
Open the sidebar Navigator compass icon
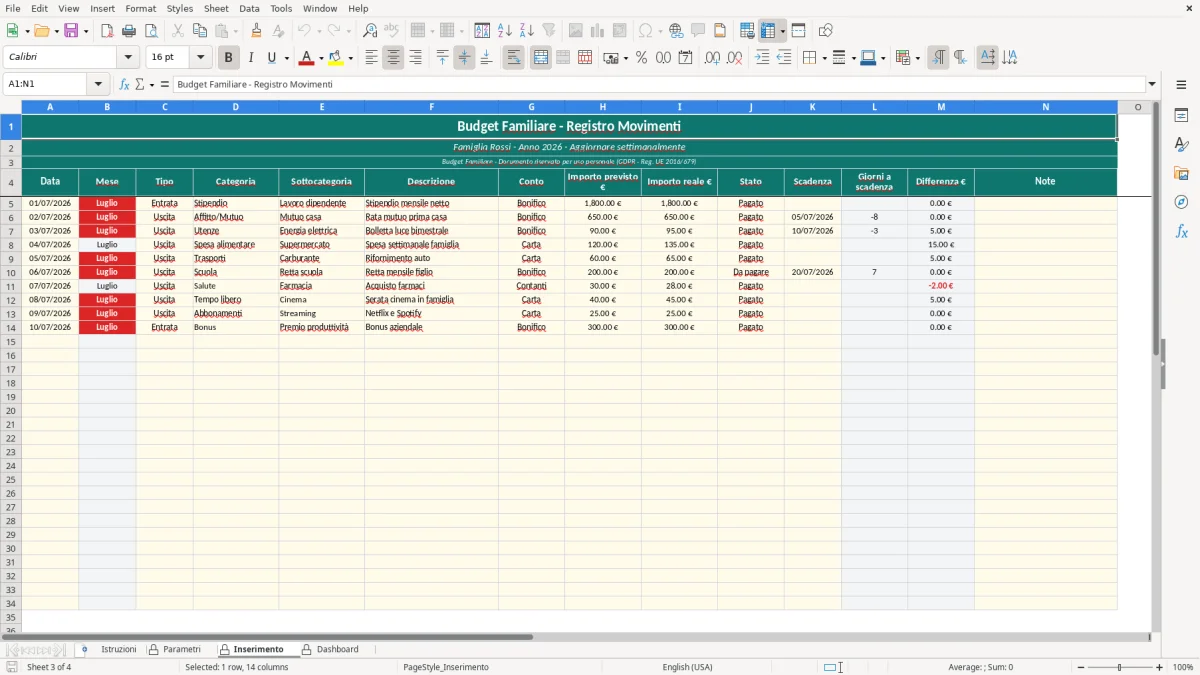coord(1181,202)
